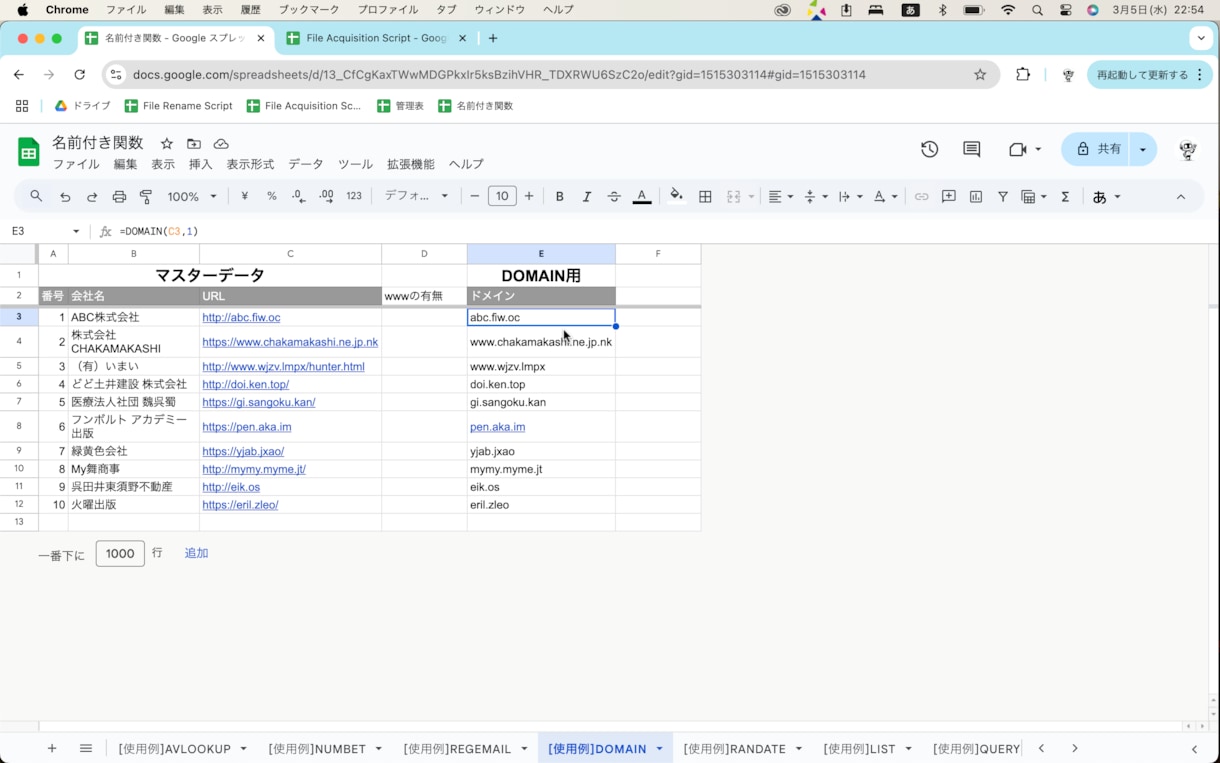Open the comments history icon
This screenshot has width=1220, height=763.
[x=971, y=149]
